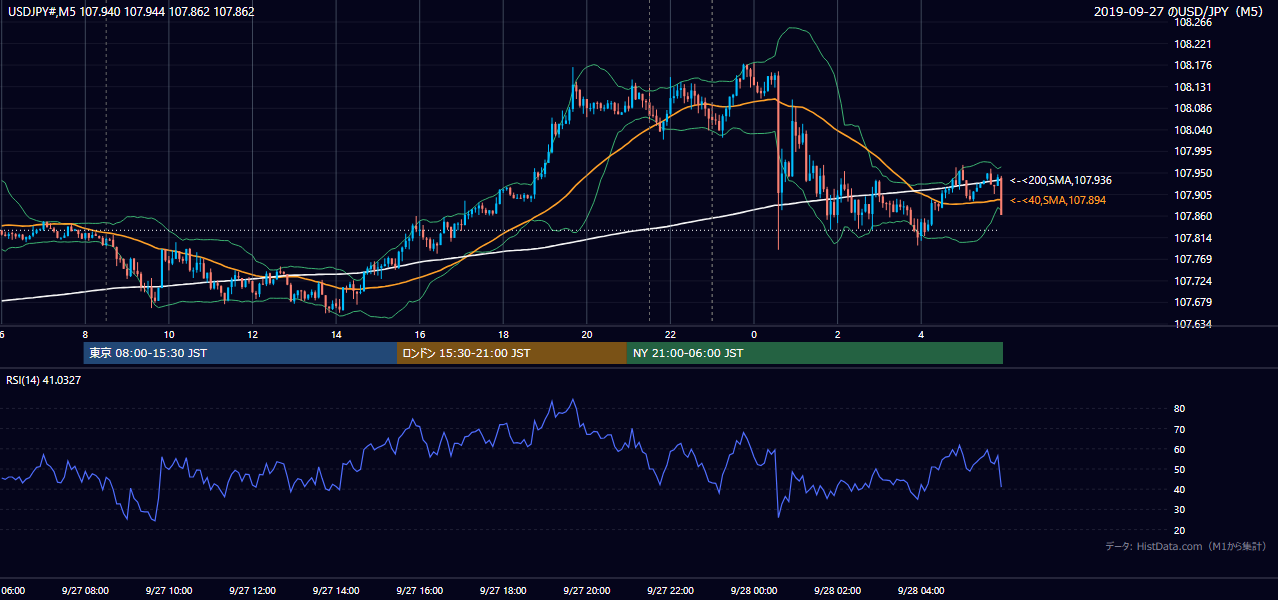Image resolution: width=1278 pixels, height=600 pixels.
Task: Click hour tick 12 under the price chart
Action: [252, 334]
